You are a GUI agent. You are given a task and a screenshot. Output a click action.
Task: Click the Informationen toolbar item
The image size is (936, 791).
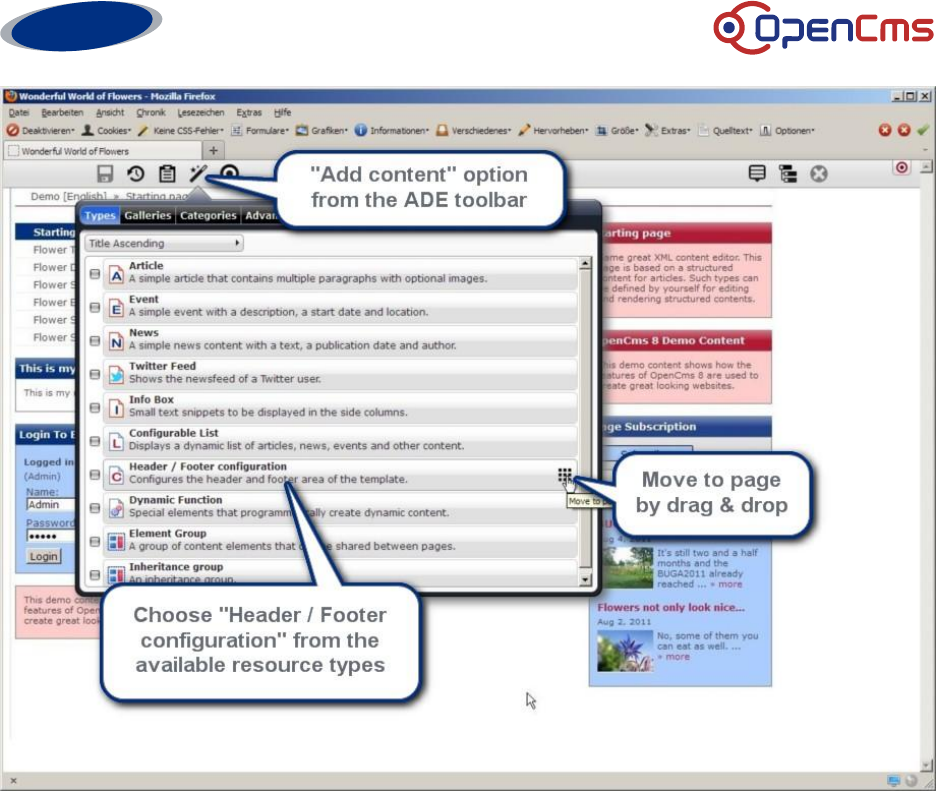(392, 130)
